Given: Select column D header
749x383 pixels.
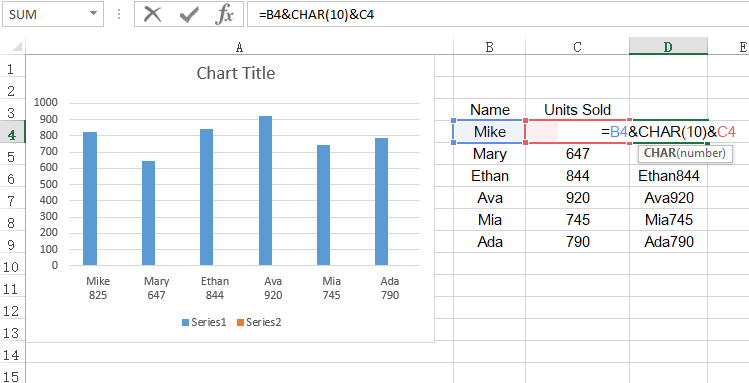Looking at the screenshot, I should 668,47.
